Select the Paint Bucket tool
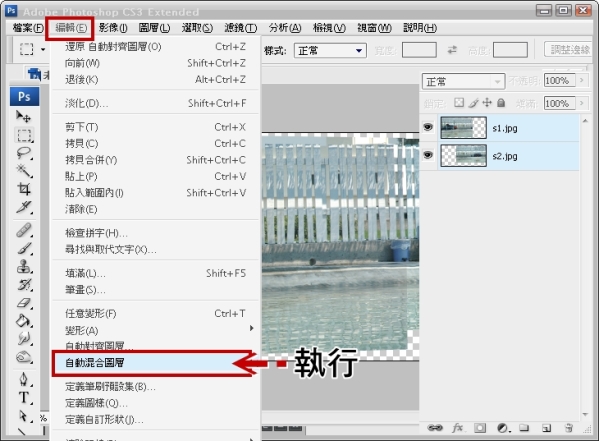599x441 pixels. coord(24,321)
